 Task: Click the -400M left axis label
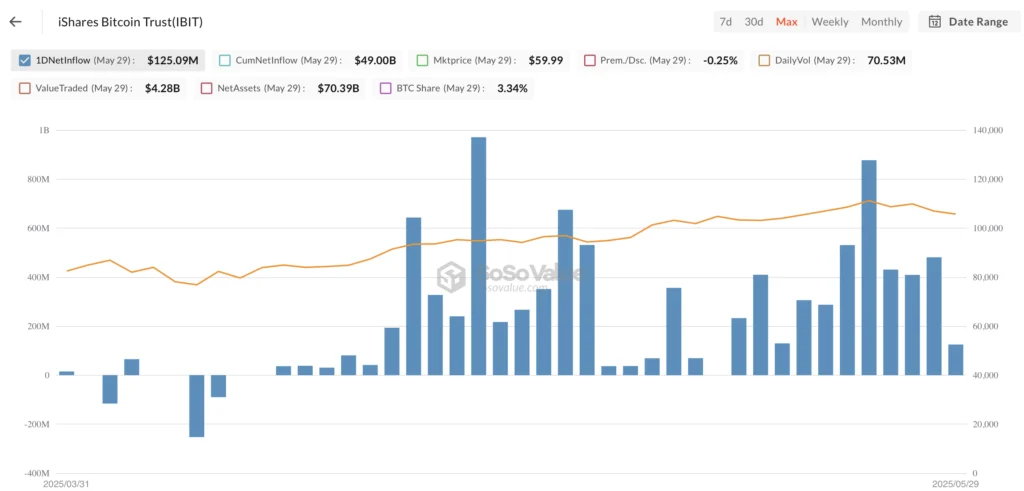(36, 473)
